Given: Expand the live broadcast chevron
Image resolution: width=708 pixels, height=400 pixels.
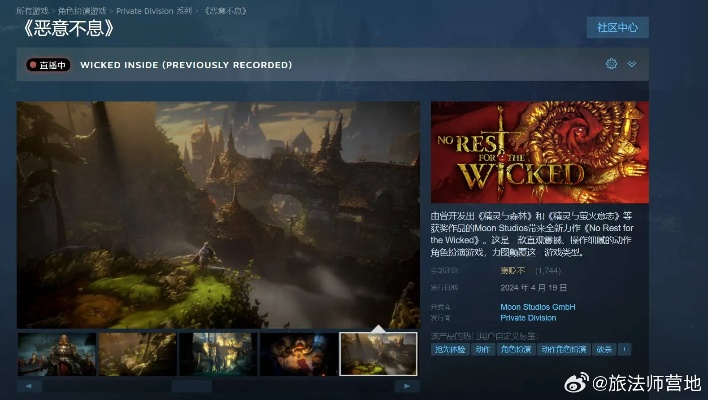Looking at the screenshot, I should tap(631, 64).
